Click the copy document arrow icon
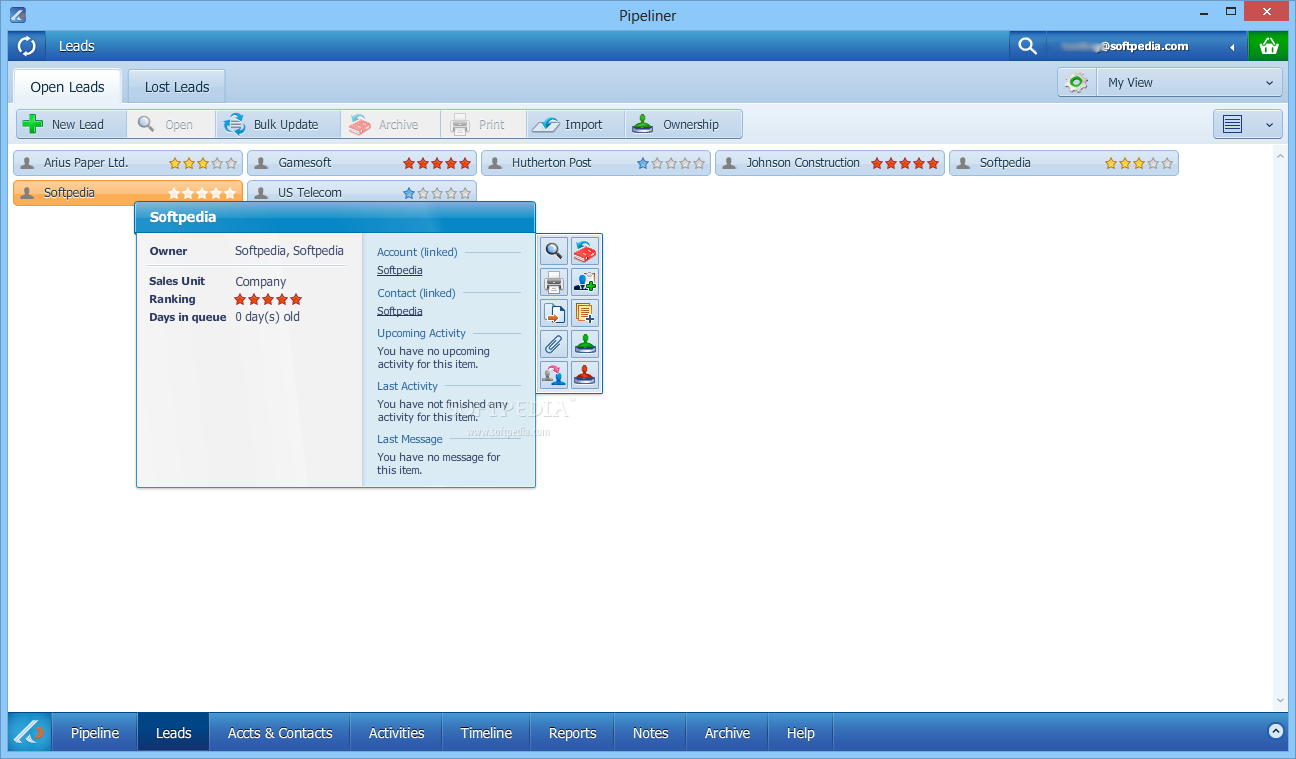 pyautogui.click(x=554, y=313)
